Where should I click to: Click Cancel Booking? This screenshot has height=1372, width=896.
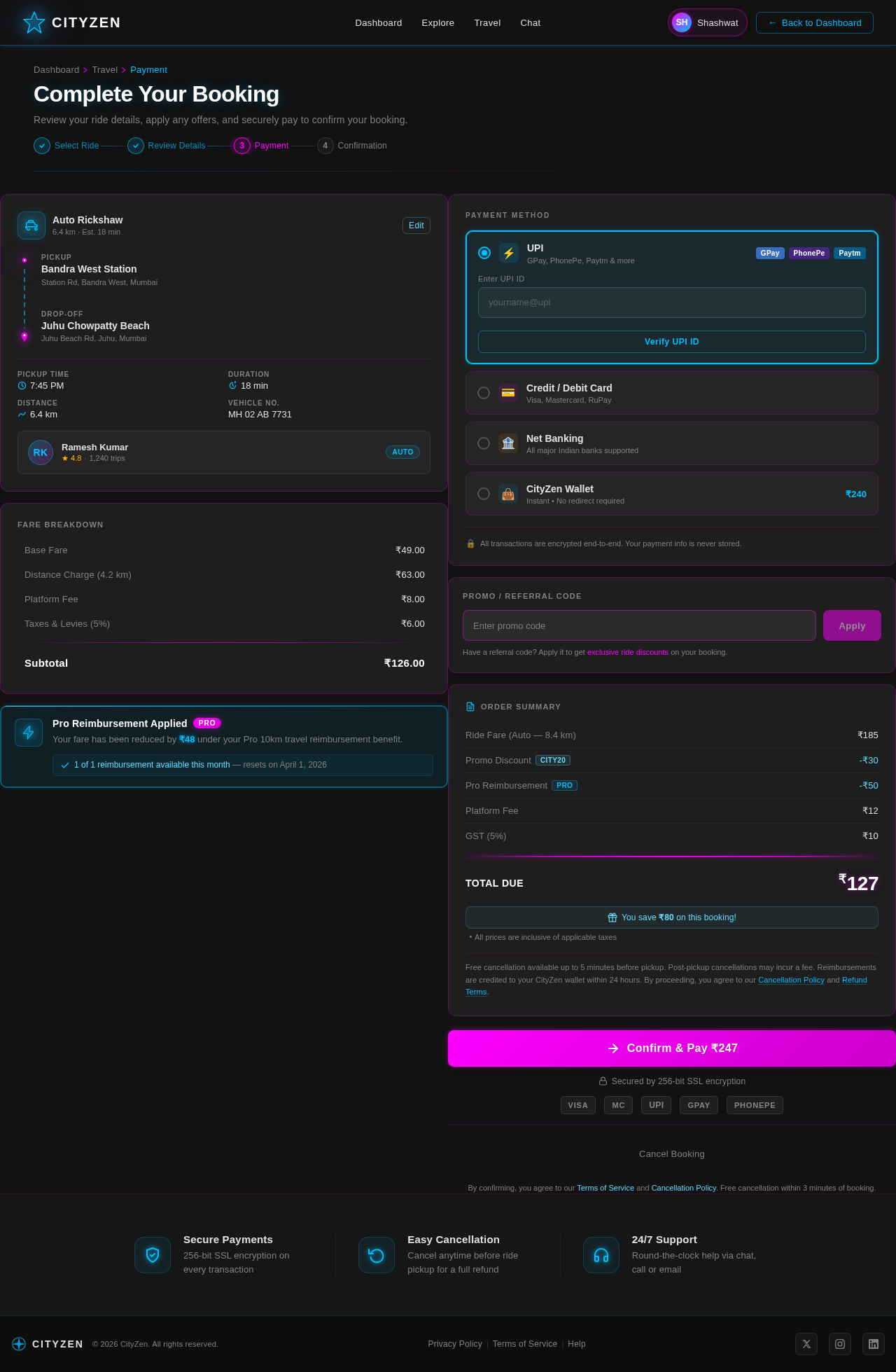point(672,1154)
